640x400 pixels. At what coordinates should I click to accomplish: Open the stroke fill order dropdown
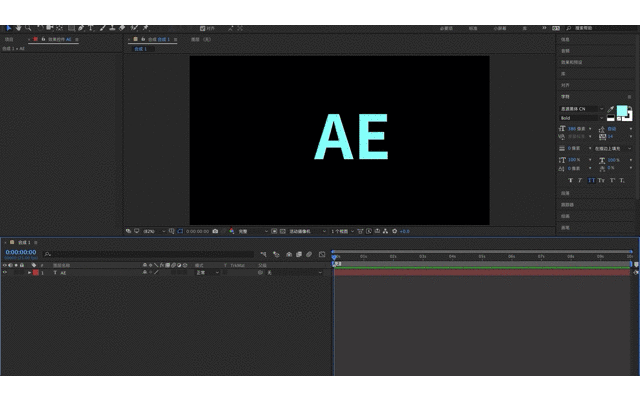[613, 148]
